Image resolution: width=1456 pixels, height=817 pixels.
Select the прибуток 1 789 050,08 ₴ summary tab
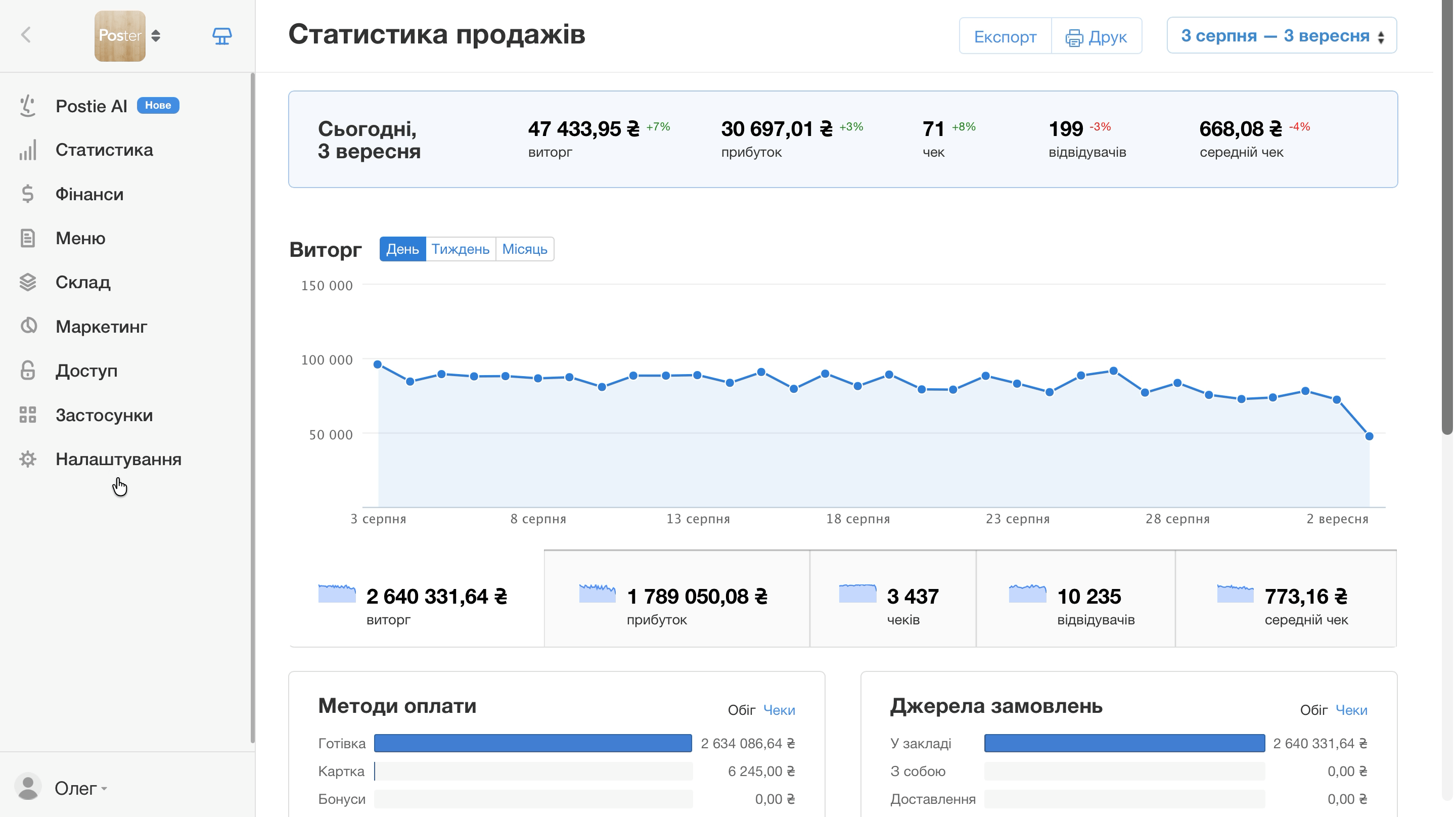coord(676,598)
